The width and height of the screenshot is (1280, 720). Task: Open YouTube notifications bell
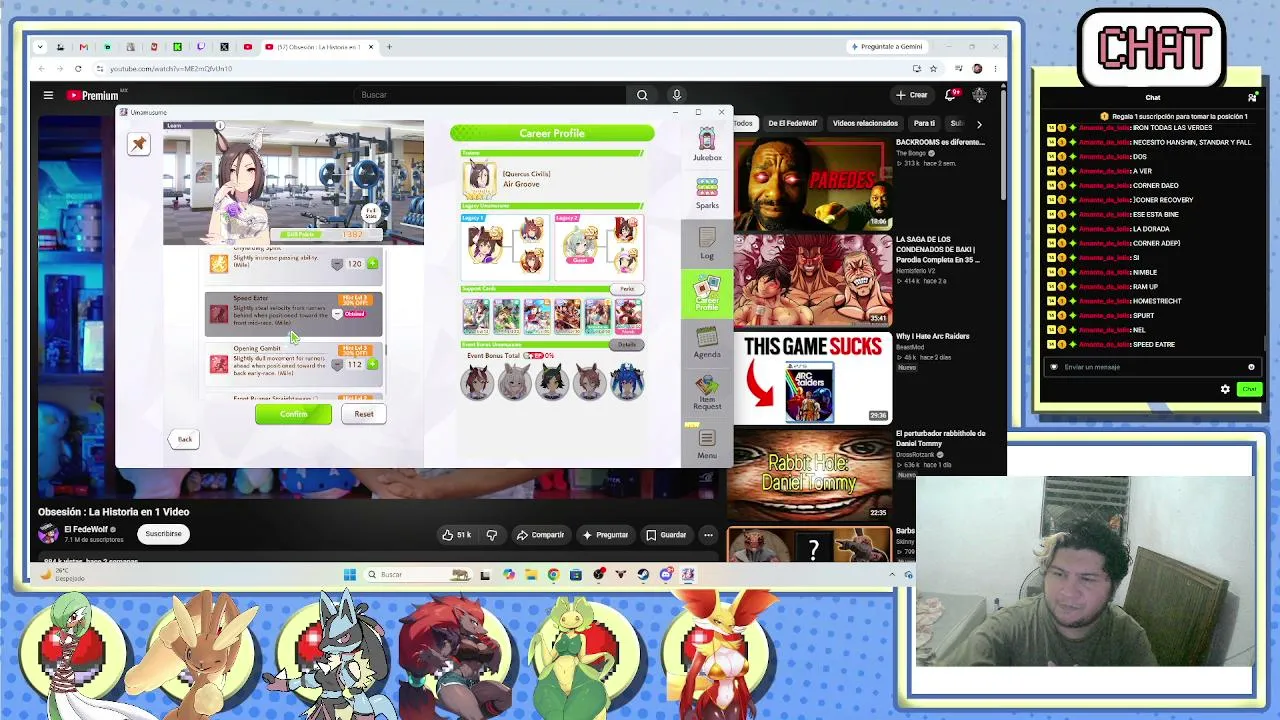point(951,95)
